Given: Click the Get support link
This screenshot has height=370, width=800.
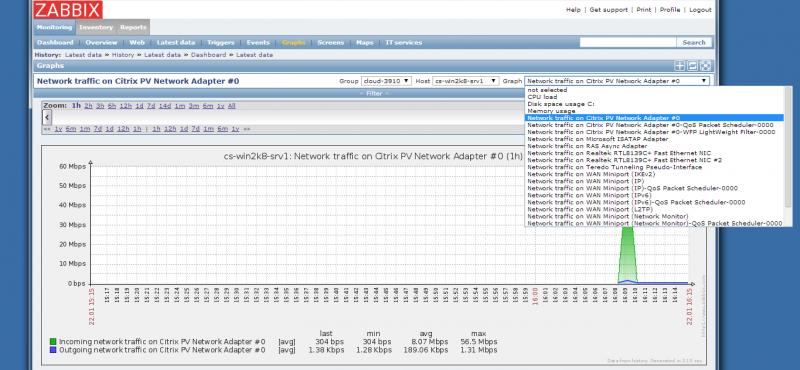Looking at the screenshot, I should [609, 10].
